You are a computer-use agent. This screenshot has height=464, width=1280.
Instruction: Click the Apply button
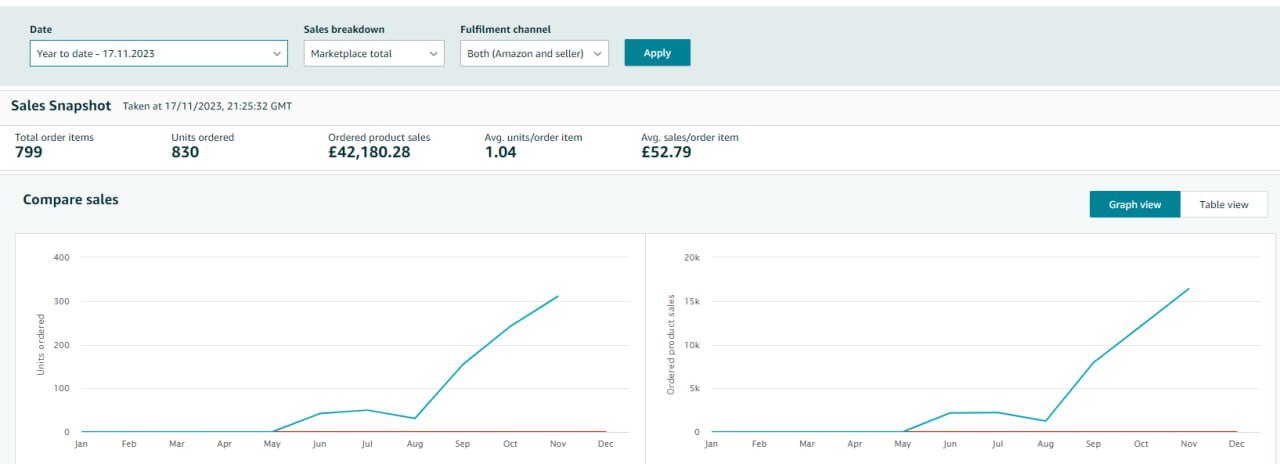(657, 53)
